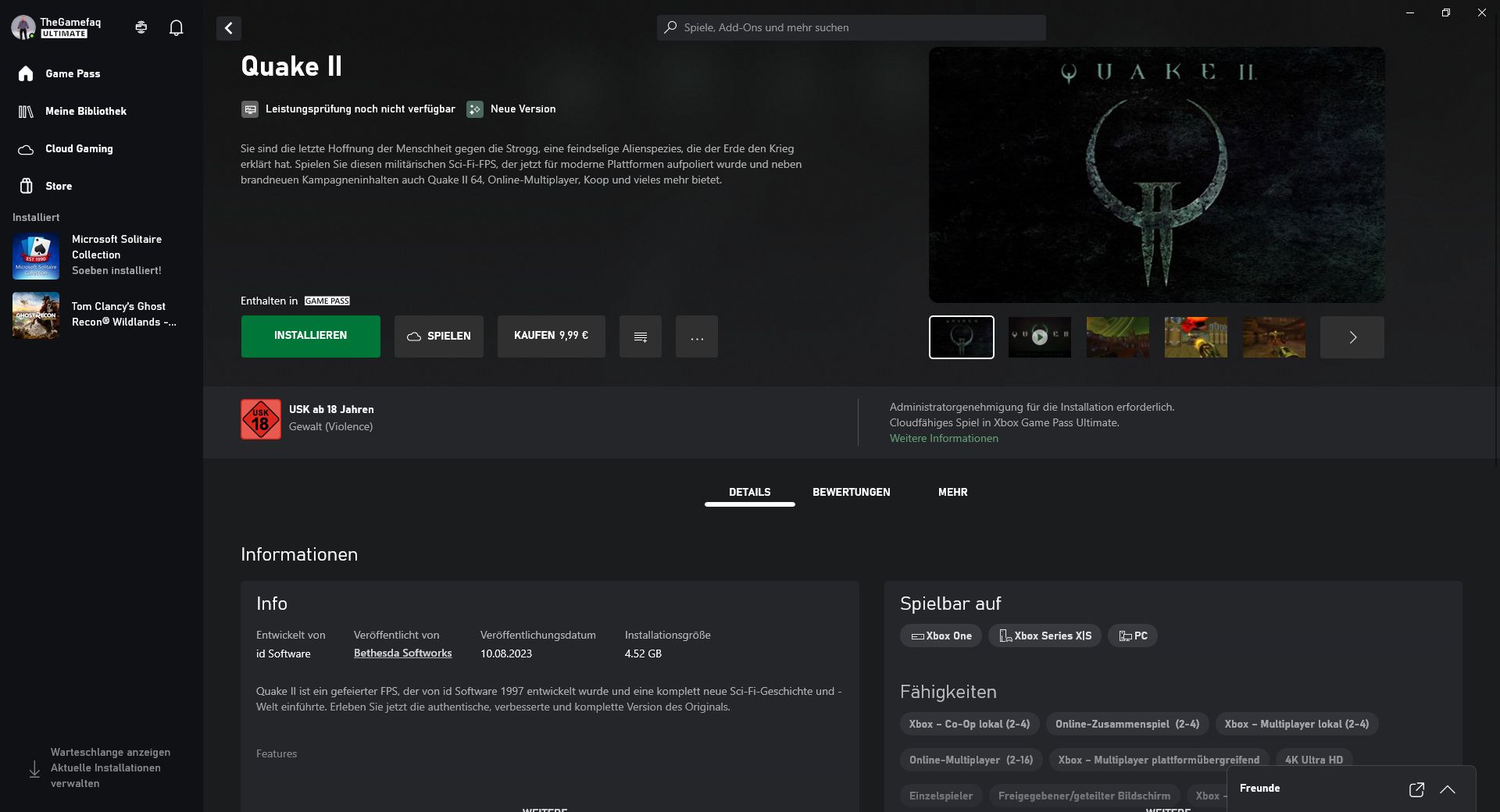Viewport: 1500px width, 812px height.
Task: Play the trailer video thumbnail
Action: pyautogui.click(x=1040, y=337)
